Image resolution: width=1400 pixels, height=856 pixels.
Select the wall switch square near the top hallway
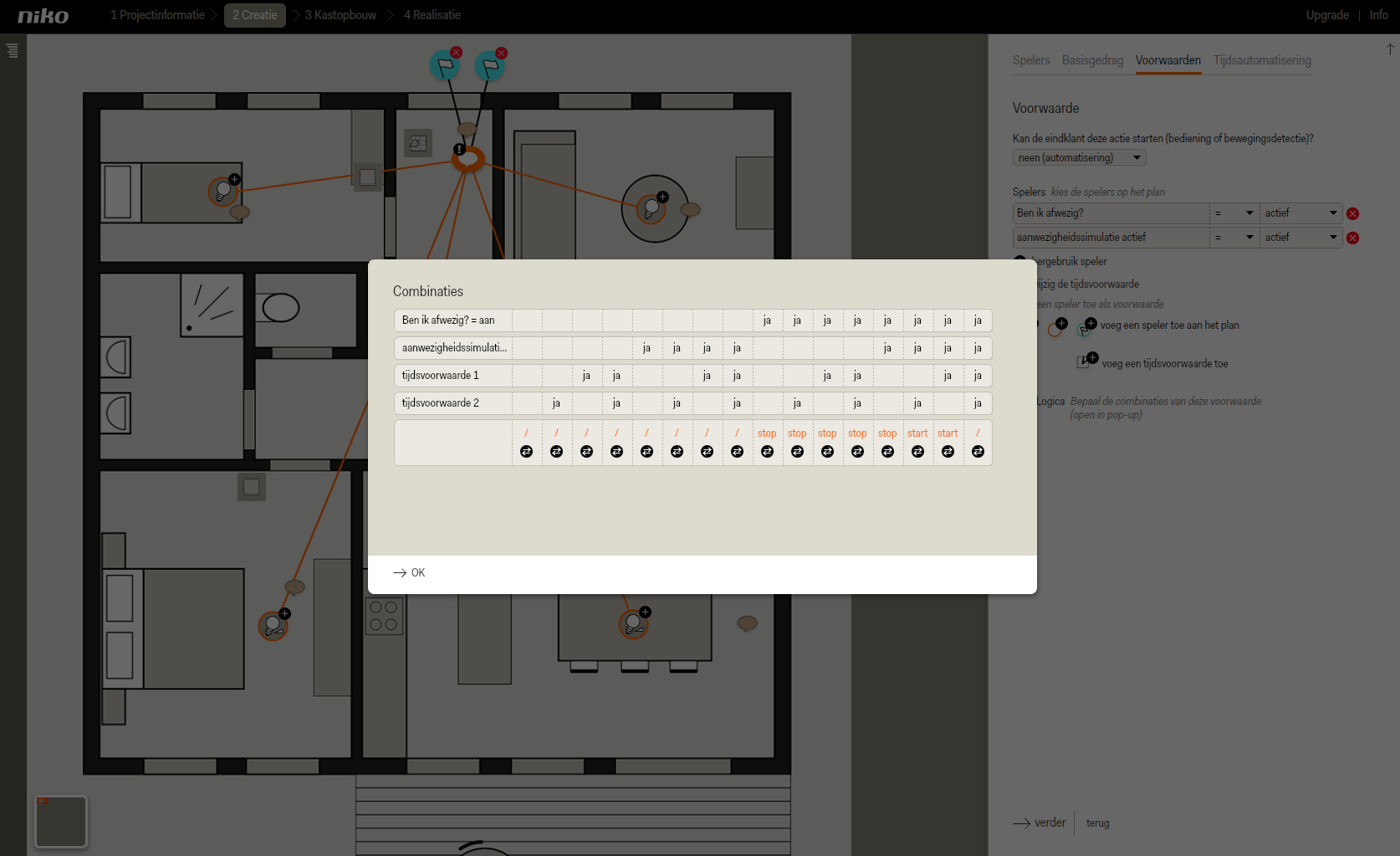coord(367,177)
